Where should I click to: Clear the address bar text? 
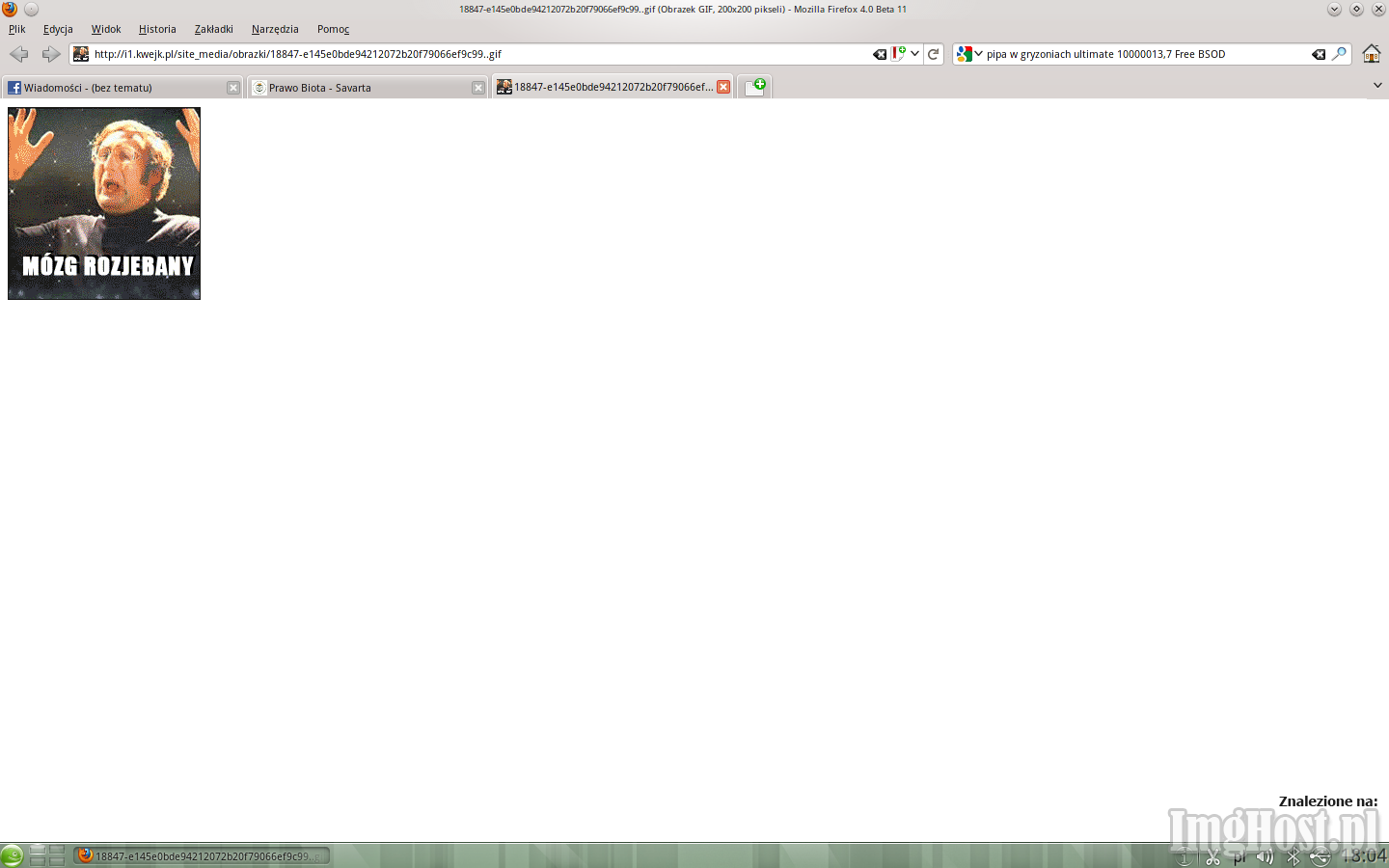pos(880,55)
